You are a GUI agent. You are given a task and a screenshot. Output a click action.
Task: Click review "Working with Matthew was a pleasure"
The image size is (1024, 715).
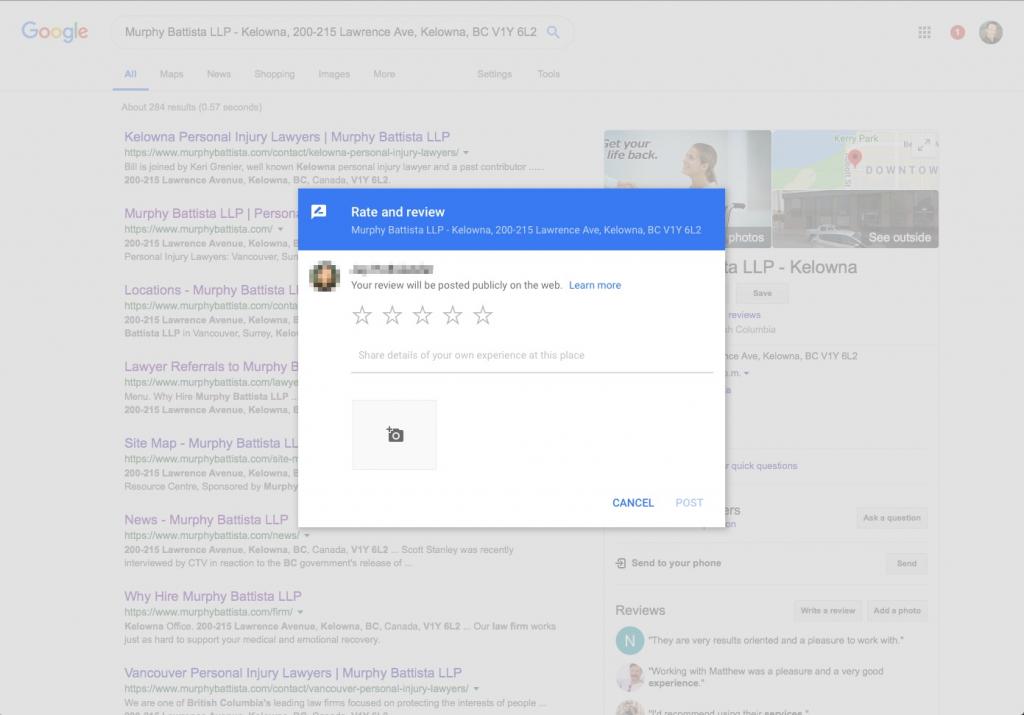[x=765, y=677]
